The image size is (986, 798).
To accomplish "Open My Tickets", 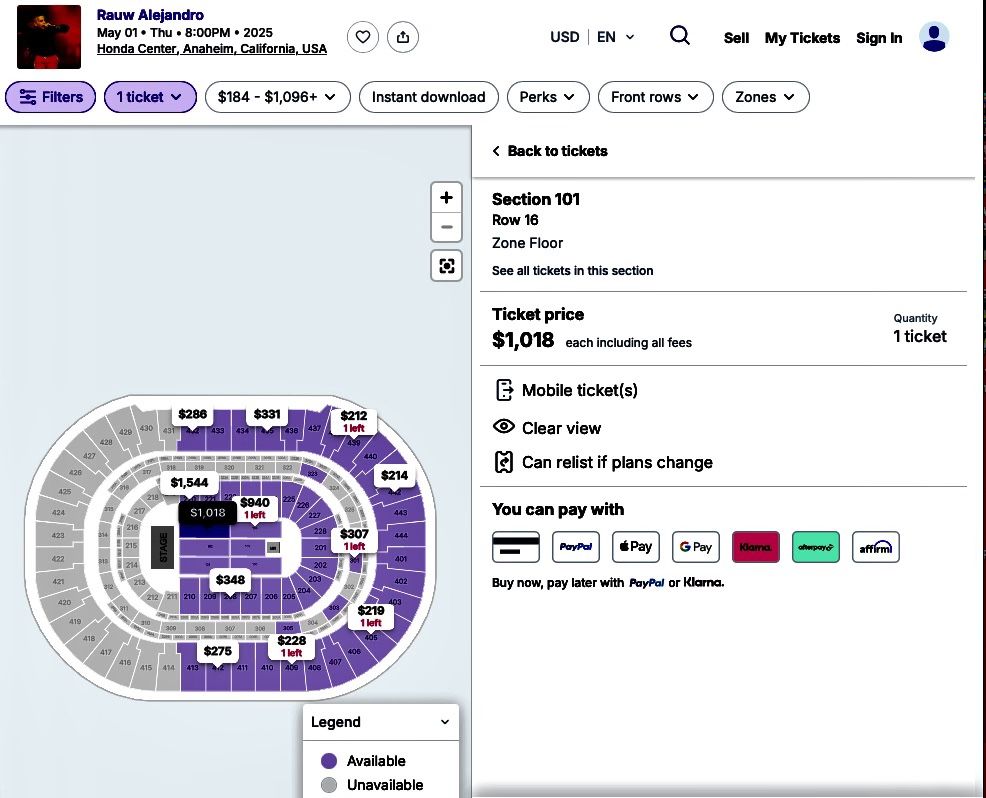I will 802,38.
